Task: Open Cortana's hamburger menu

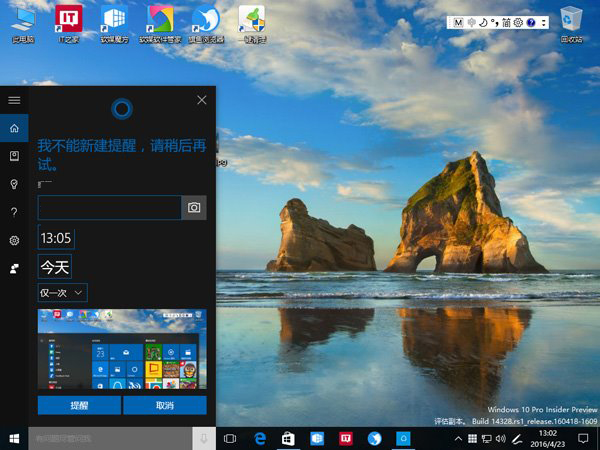Action: tap(14, 100)
